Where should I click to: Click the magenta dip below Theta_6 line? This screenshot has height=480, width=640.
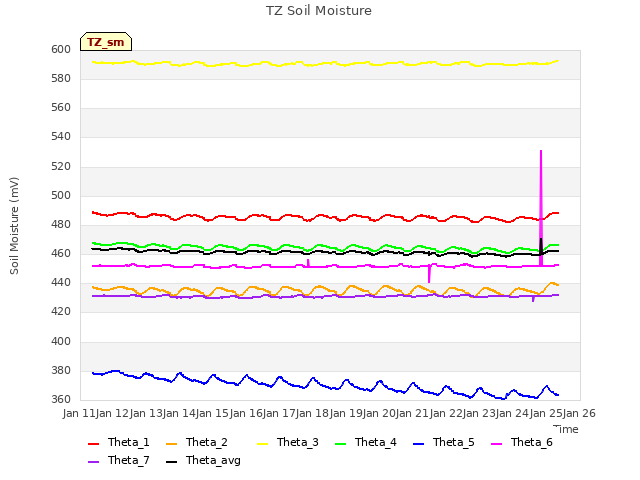pyautogui.click(x=429, y=274)
